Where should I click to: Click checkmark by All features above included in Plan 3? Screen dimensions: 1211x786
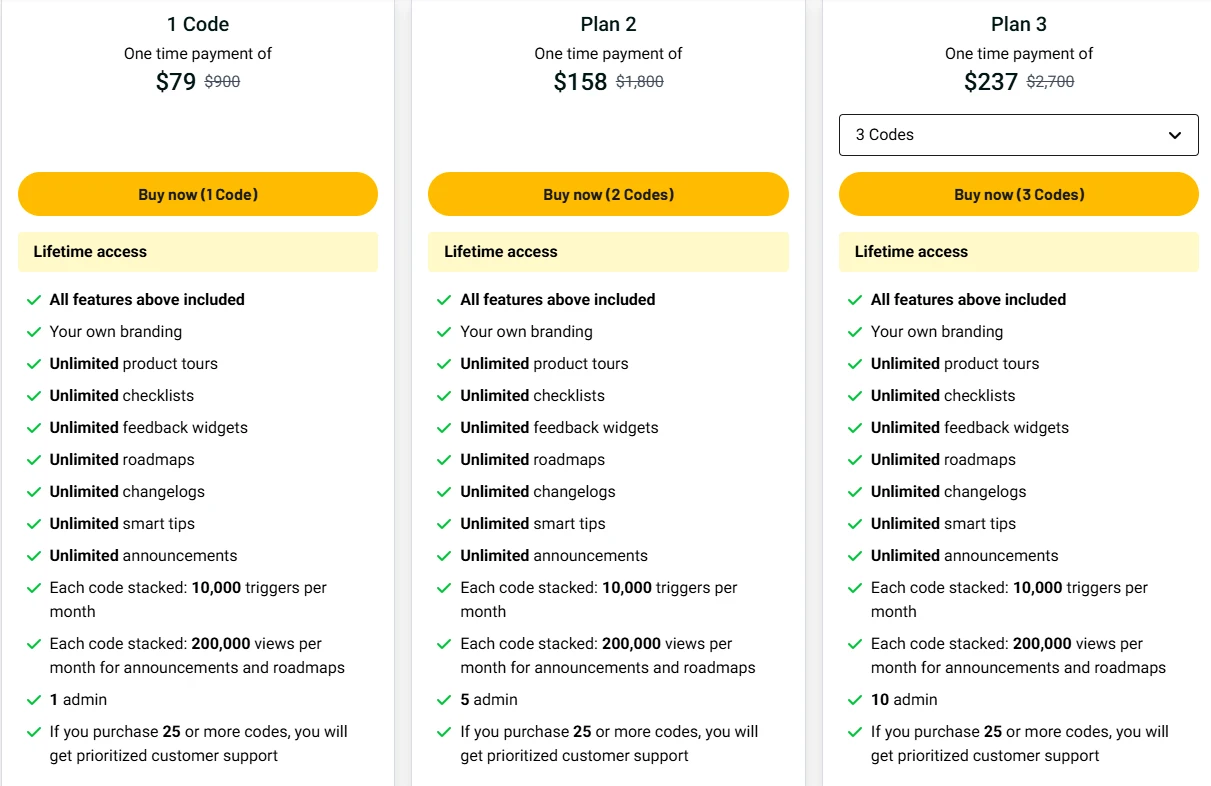click(855, 300)
